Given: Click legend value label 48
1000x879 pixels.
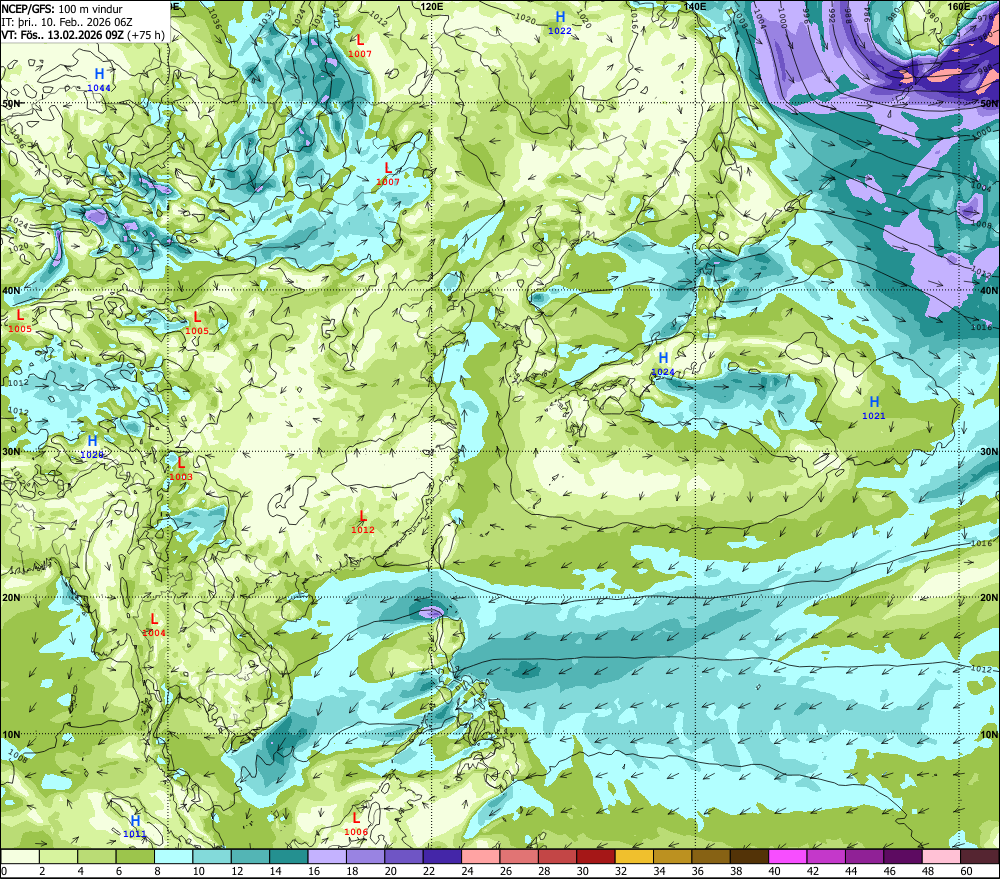Looking at the screenshot, I should point(928,871).
